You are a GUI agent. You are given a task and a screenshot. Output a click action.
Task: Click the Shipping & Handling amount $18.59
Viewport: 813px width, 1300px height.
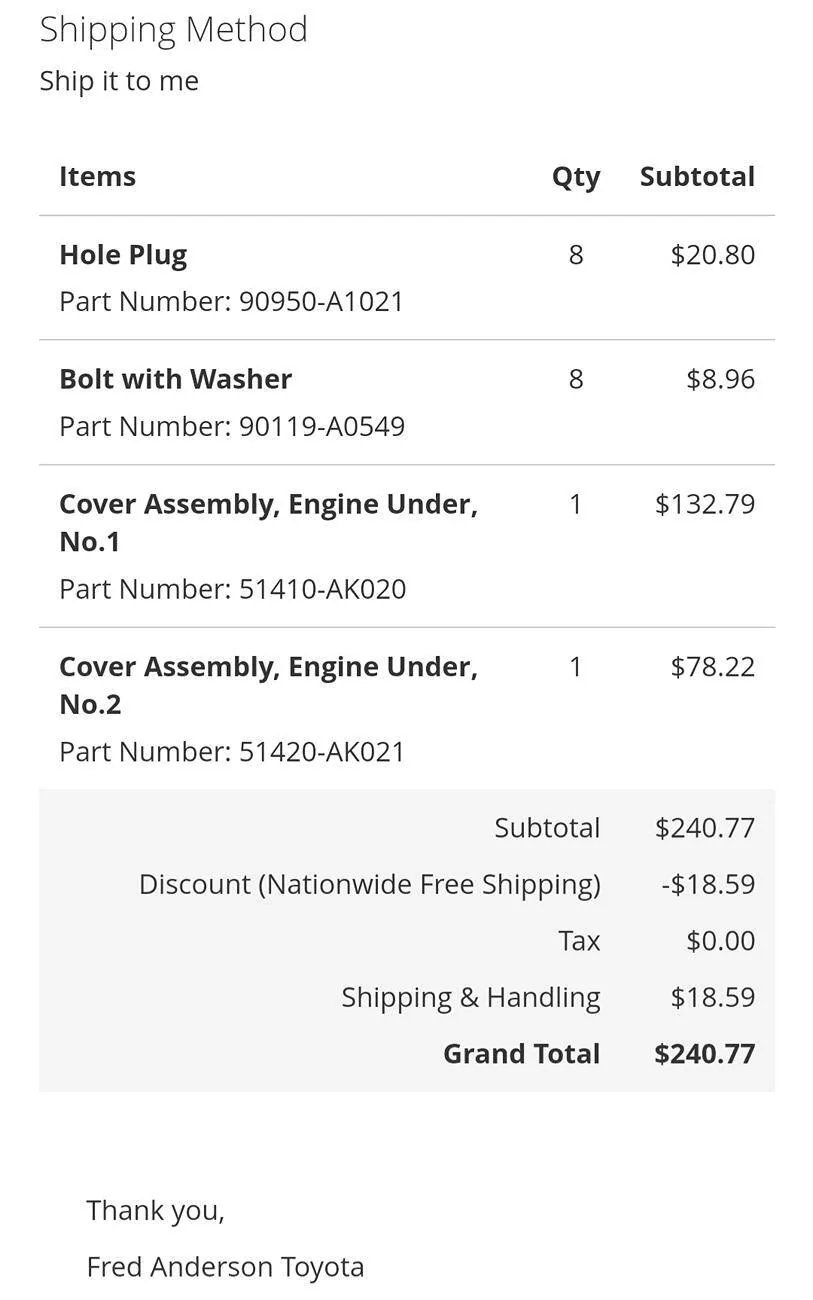pyautogui.click(x=713, y=997)
